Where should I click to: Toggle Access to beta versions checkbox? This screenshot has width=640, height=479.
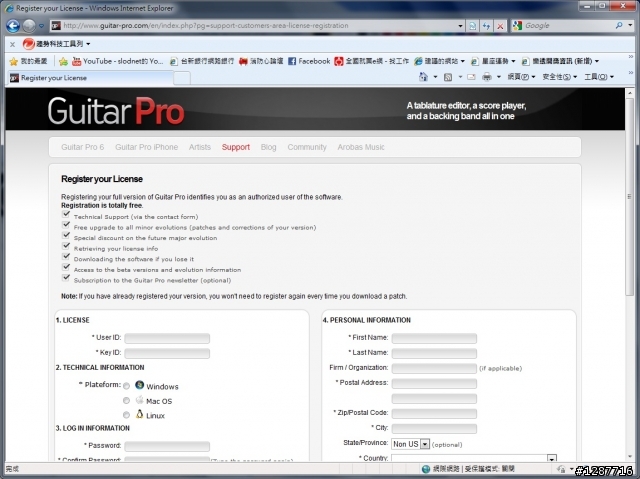point(66,267)
